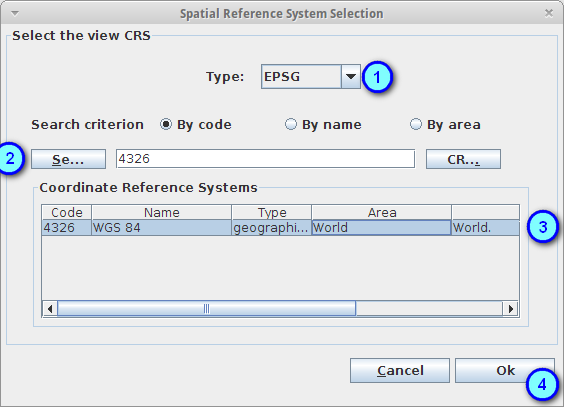Select the WGS 84 name cell
The width and height of the screenshot is (564, 407).
(162, 228)
